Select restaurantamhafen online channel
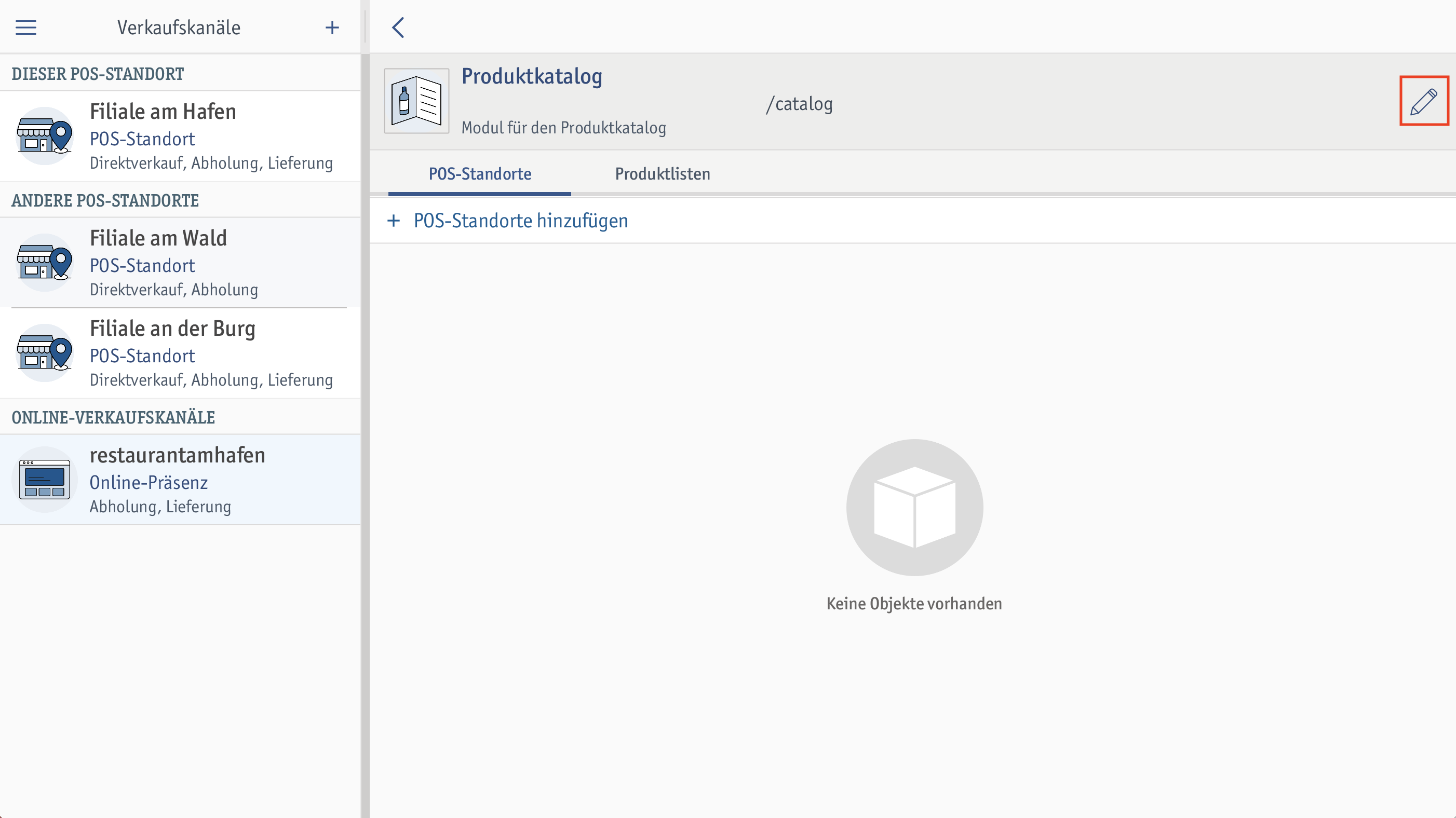This screenshot has height=818, width=1456. [x=180, y=479]
